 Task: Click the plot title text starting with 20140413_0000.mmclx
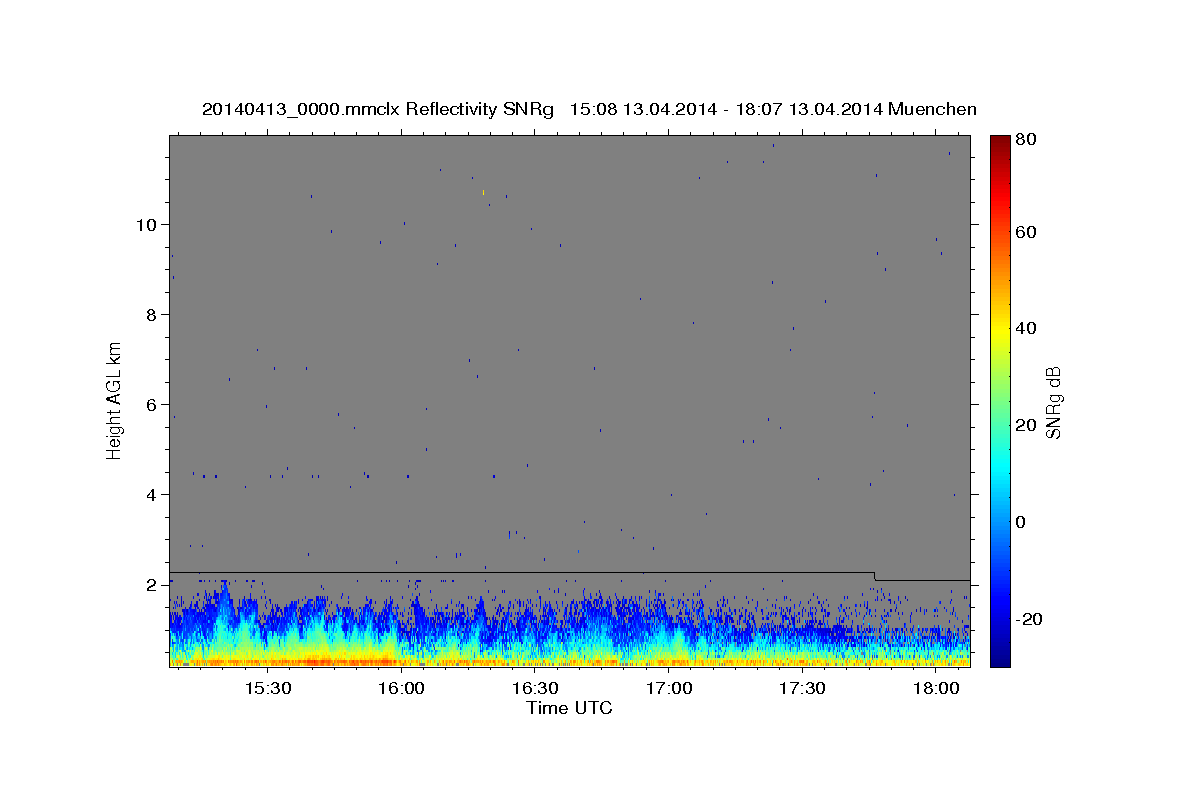tap(589, 109)
